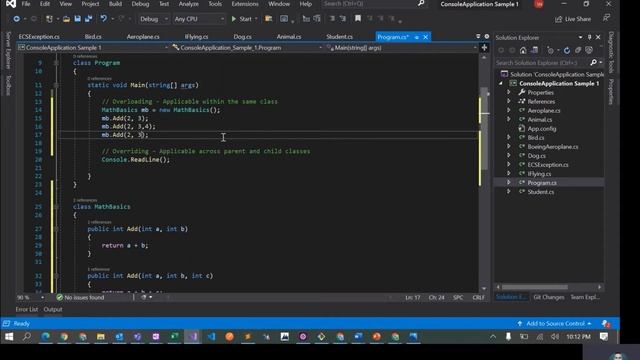640x360 pixels.
Task: Open the ConsoleApplication Sample 1 project dropdown
Action: (93, 48)
